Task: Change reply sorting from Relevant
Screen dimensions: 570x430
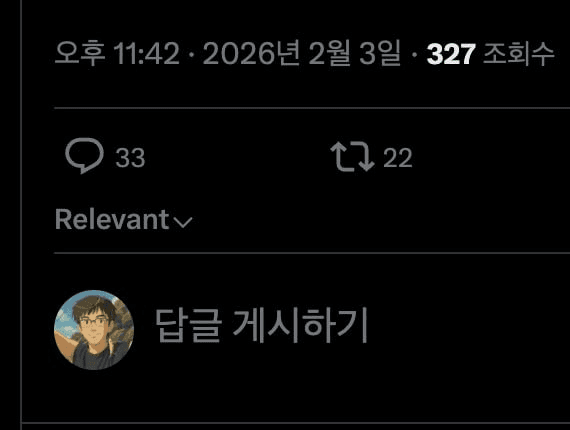Action: (124, 220)
